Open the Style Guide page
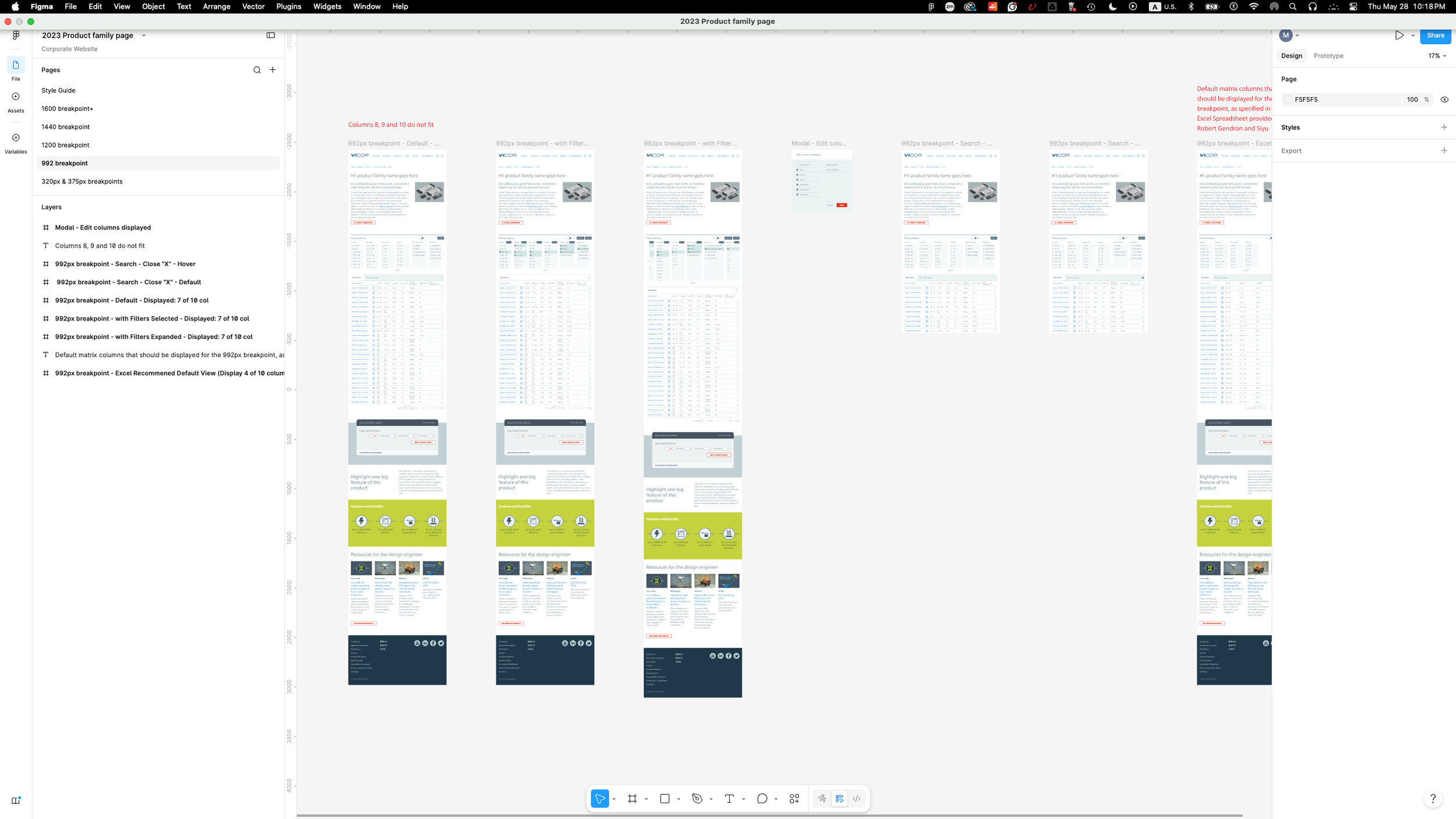Screen dimensions: 1456x819 pos(158,90)
